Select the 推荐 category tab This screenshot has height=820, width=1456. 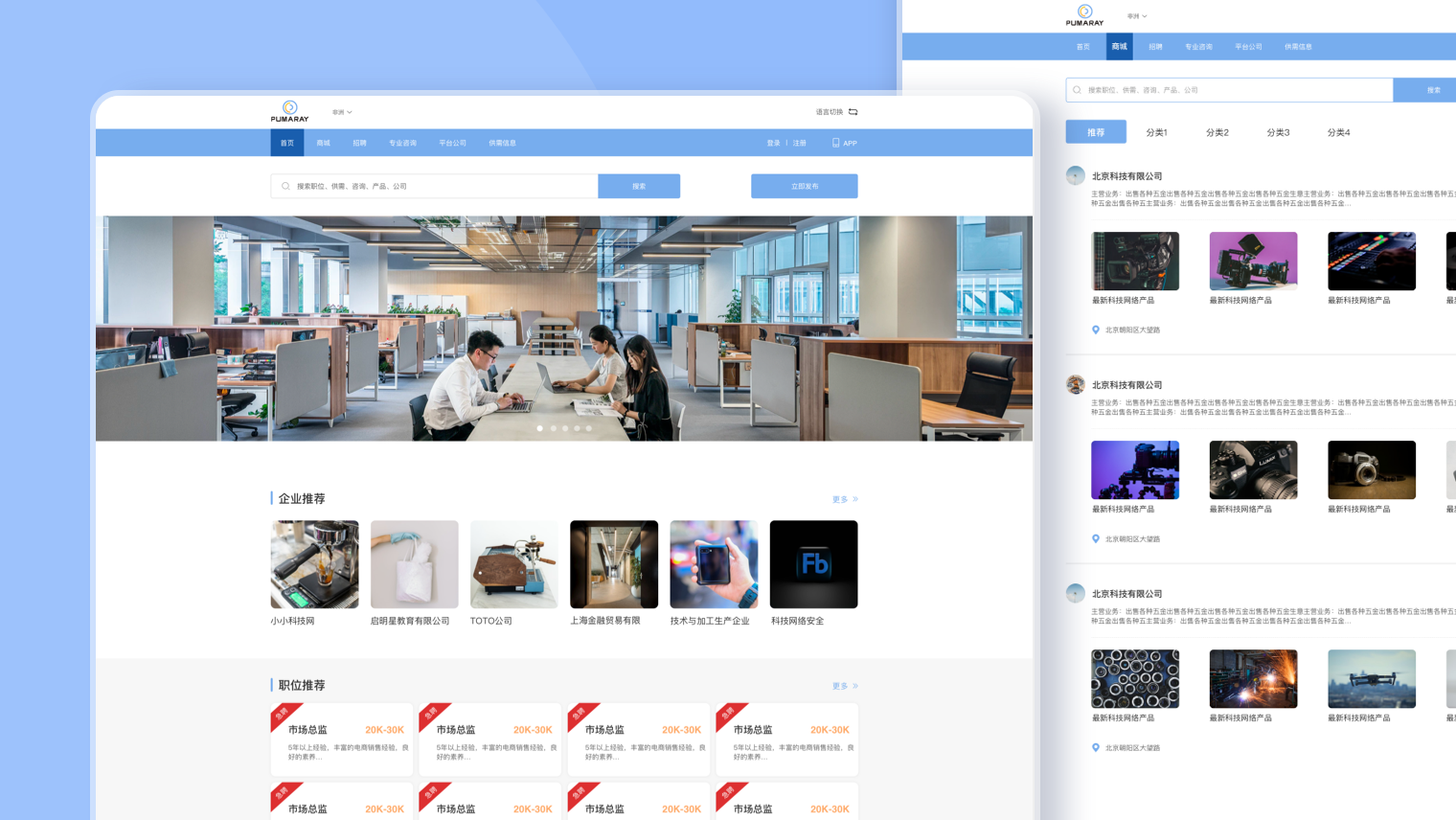1096,132
